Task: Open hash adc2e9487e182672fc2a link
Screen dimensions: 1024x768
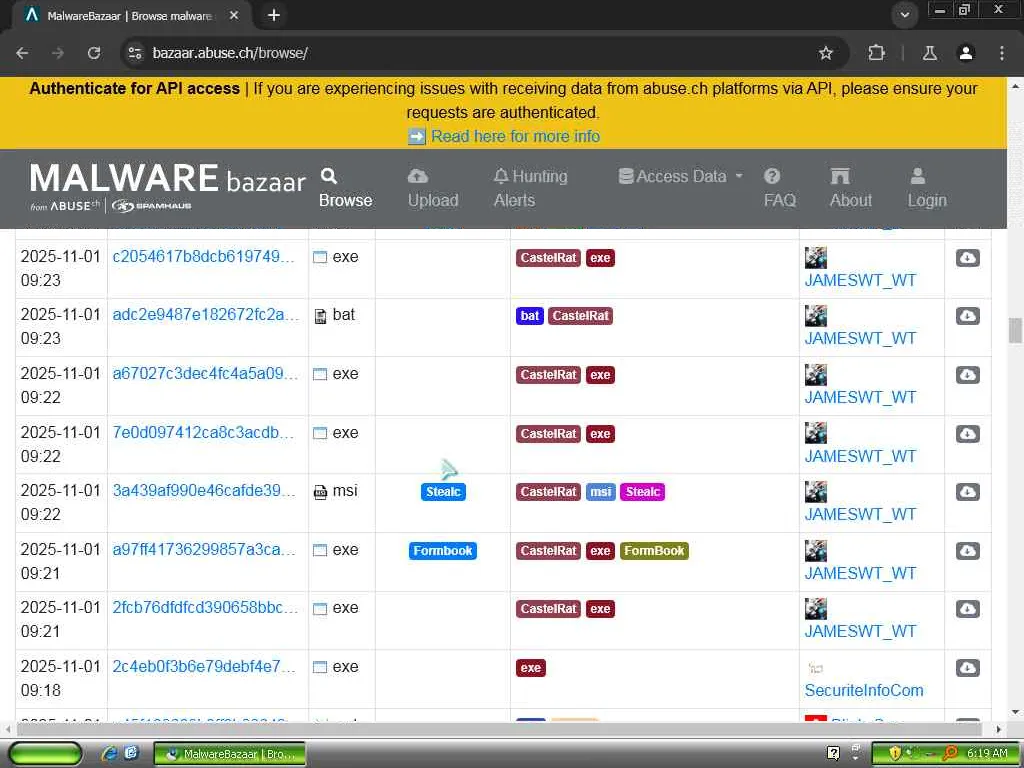Action: (x=205, y=315)
